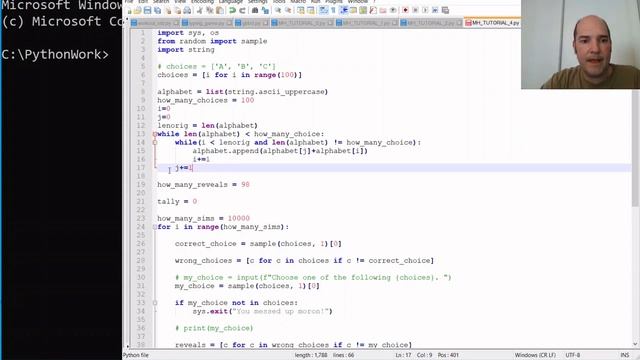Screen dimensions: 640x360
Task: Collapse the for loop fold at line 24
Action: click(x=155, y=227)
